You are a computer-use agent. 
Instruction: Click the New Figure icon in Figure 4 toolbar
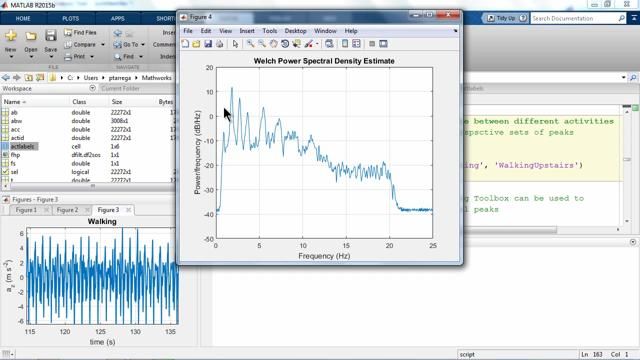coord(185,44)
